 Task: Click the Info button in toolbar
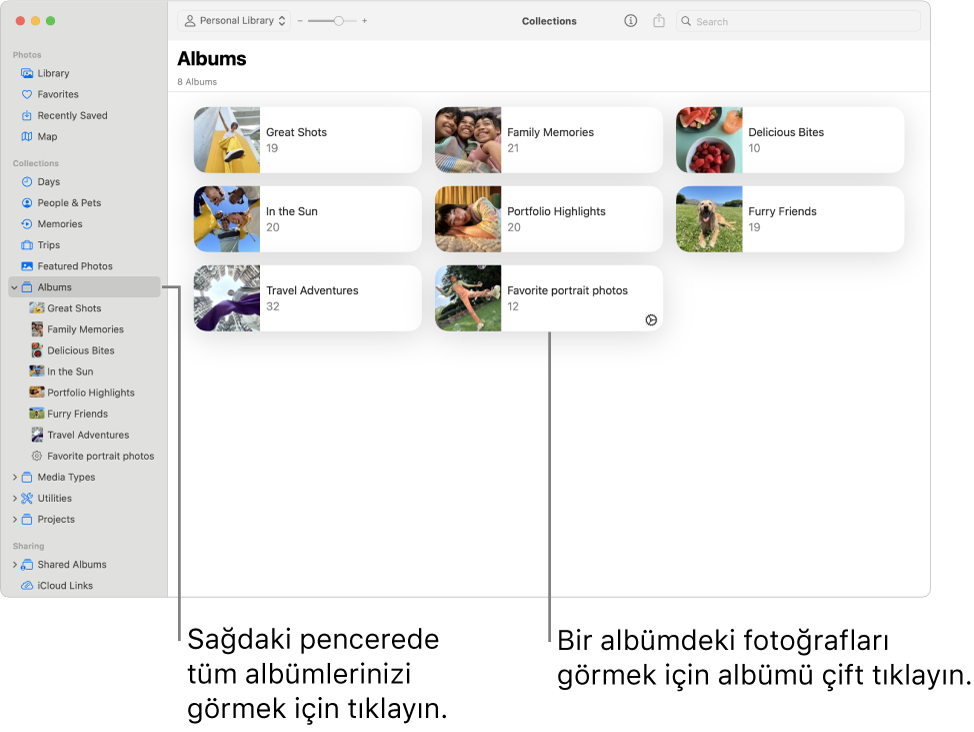pos(630,21)
